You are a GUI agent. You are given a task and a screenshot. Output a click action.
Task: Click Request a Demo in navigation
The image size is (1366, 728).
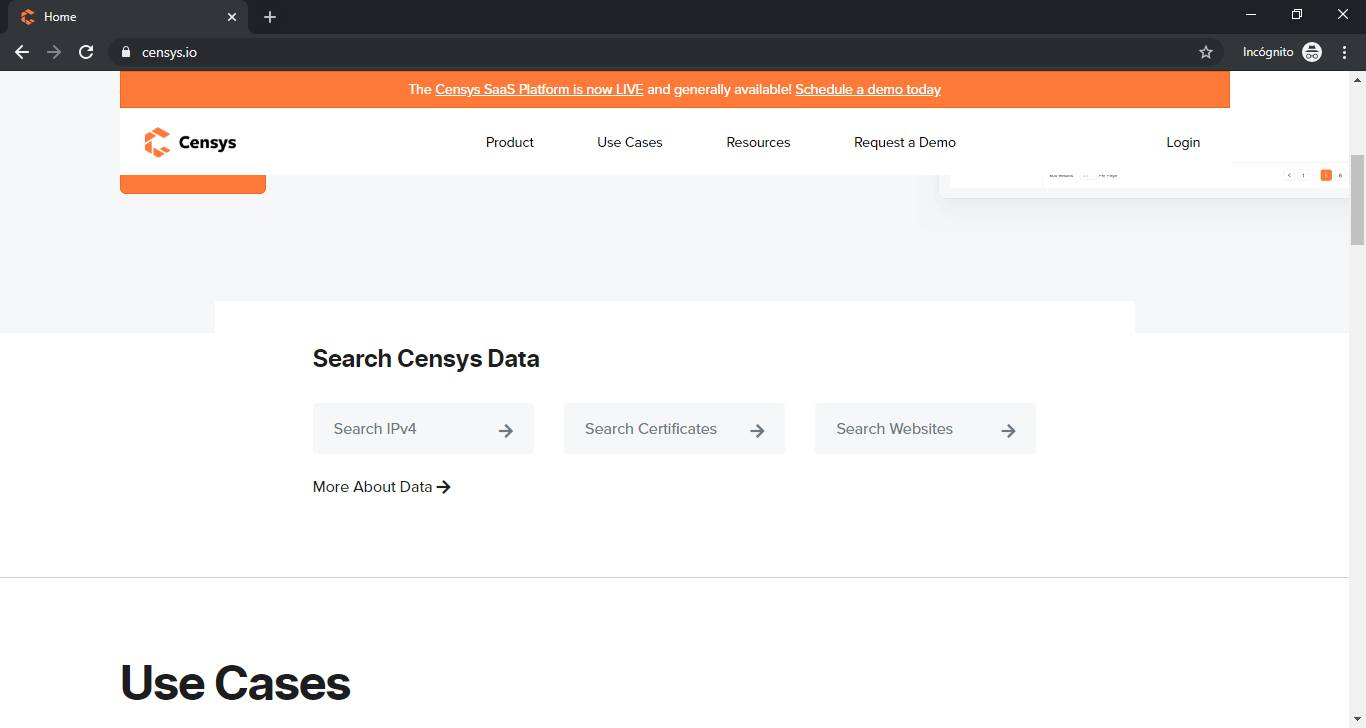click(905, 142)
